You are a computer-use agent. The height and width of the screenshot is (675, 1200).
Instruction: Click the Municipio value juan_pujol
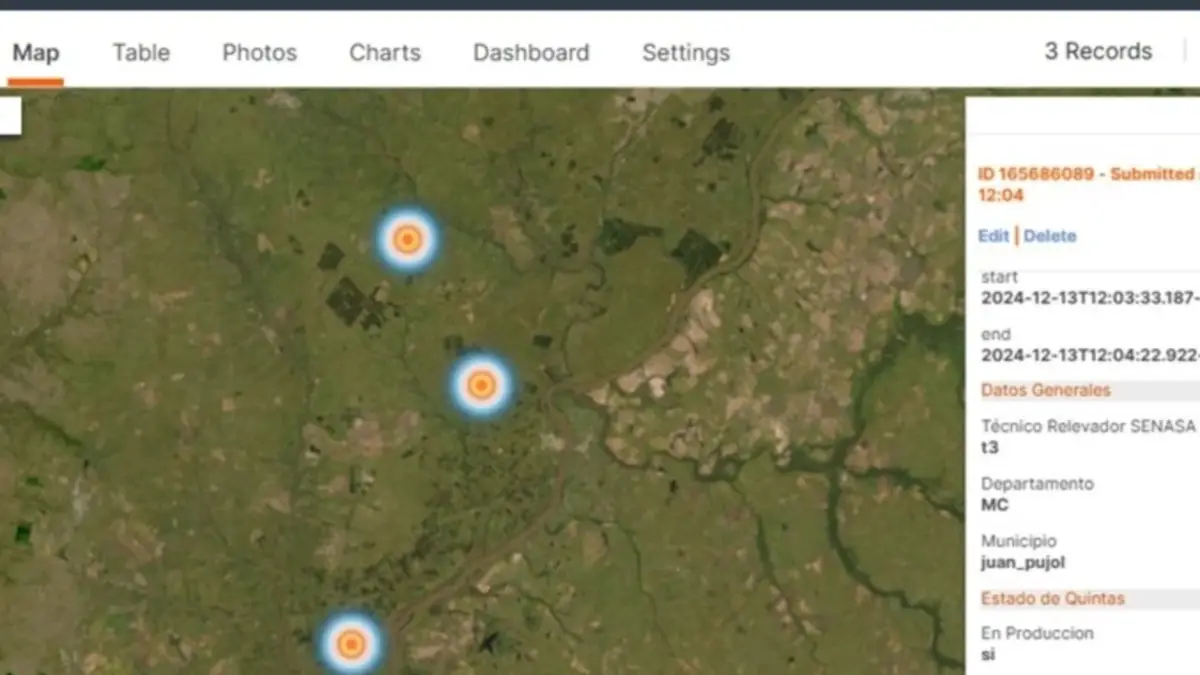[x=1023, y=562]
